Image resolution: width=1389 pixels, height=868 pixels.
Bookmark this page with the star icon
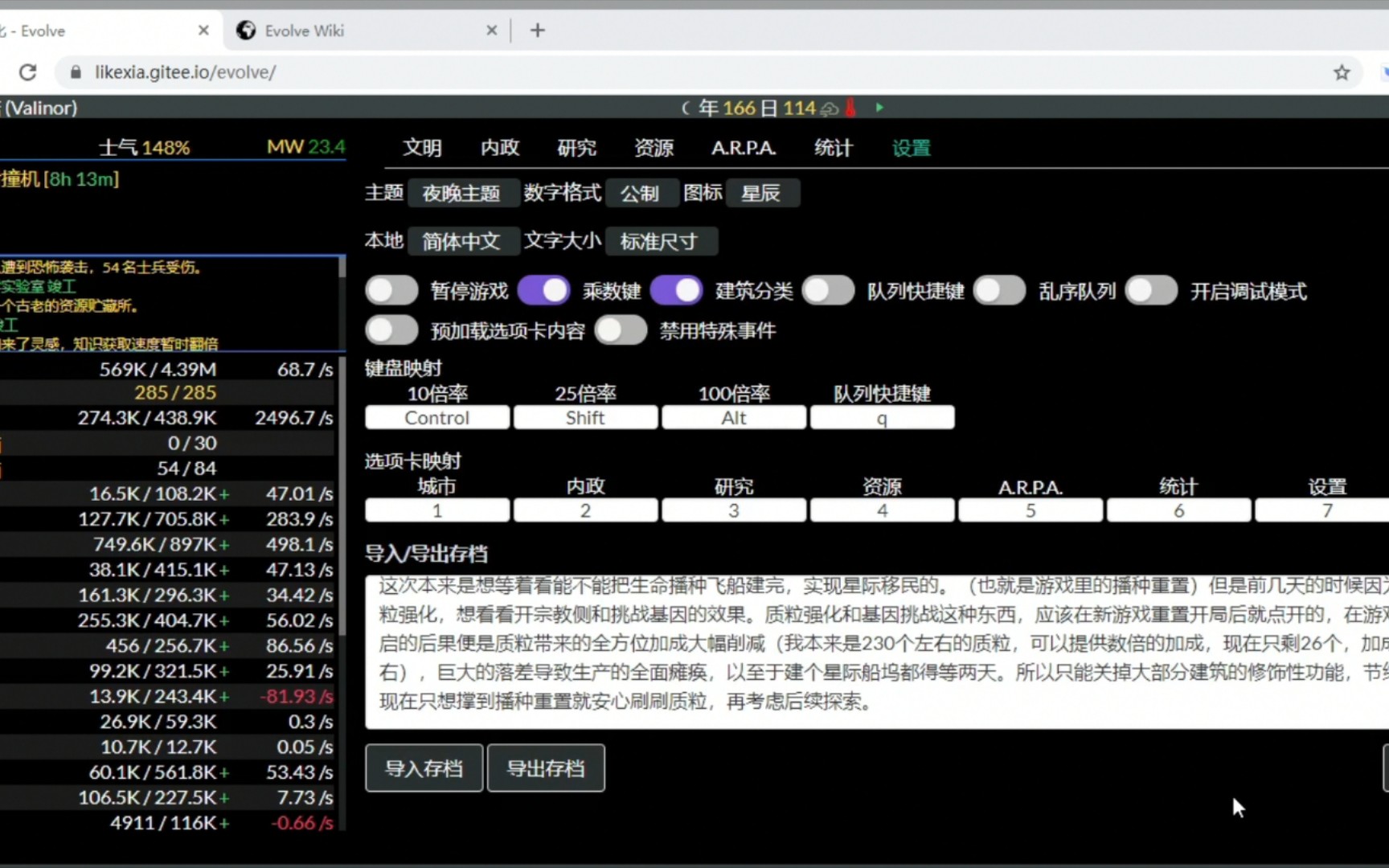point(1342,72)
